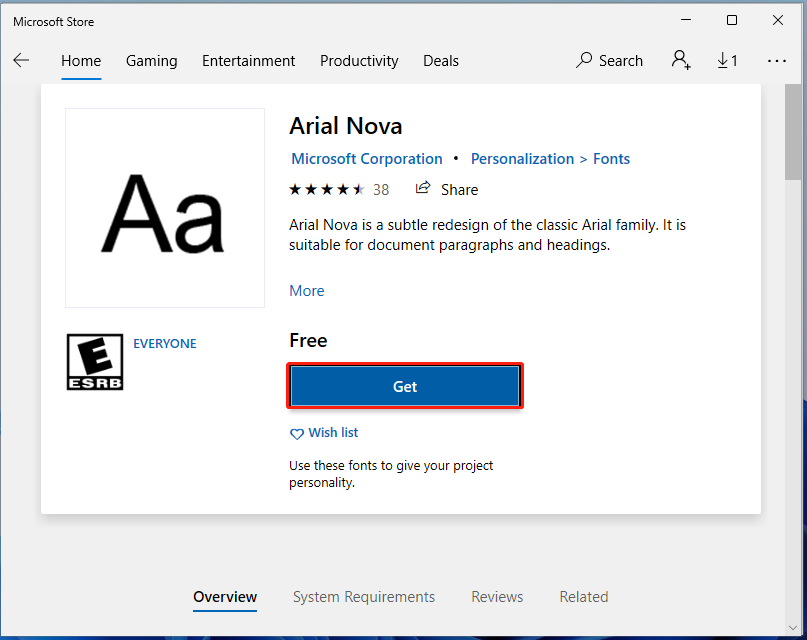Image resolution: width=807 pixels, height=640 pixels.
Task: Add to Wish list heart icon
Action: click(296, 434)
